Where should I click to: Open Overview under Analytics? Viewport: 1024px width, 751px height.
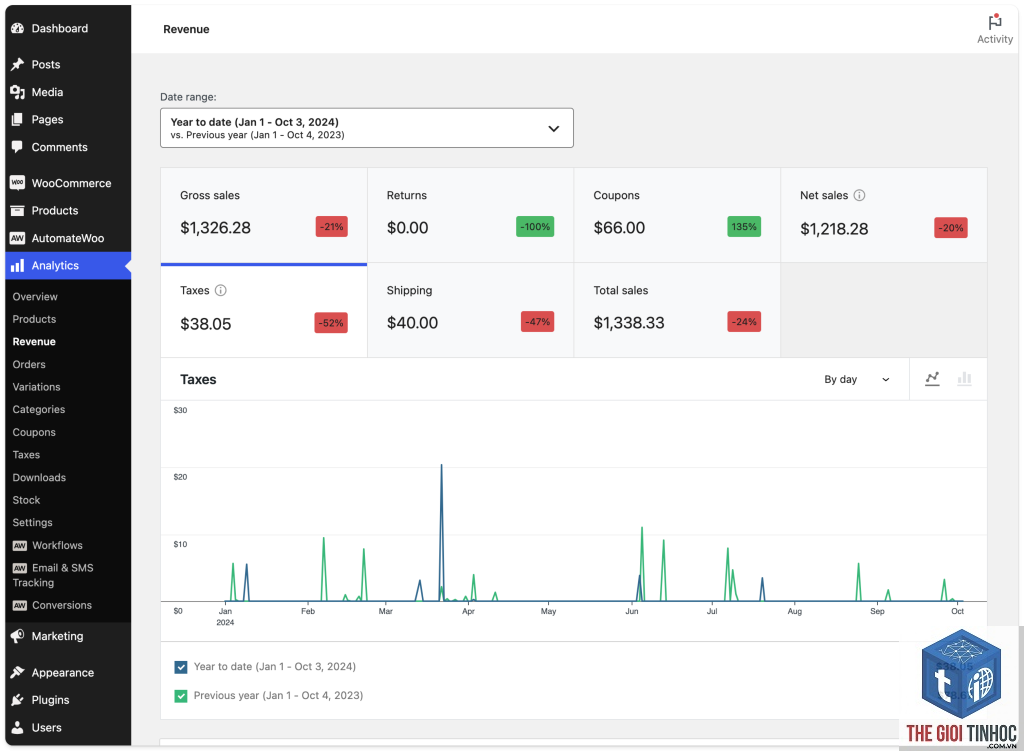pos(35,296)
